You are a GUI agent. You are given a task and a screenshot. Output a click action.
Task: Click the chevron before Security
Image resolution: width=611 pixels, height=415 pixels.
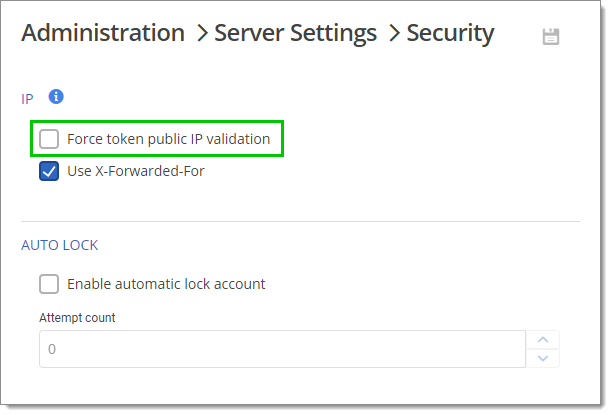(x=394, y=33)
